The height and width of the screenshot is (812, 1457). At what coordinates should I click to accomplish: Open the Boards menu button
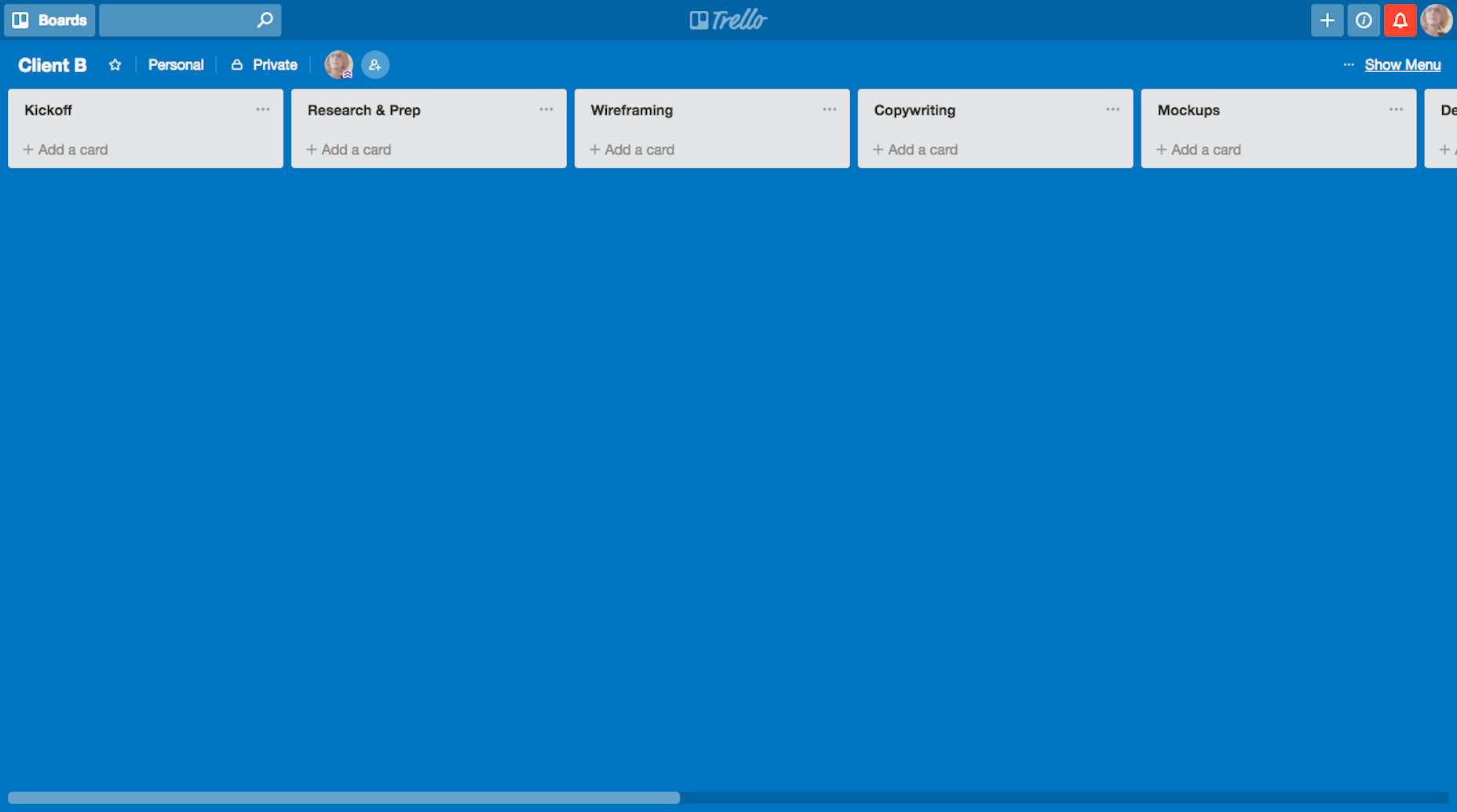(x=49, y=20)
